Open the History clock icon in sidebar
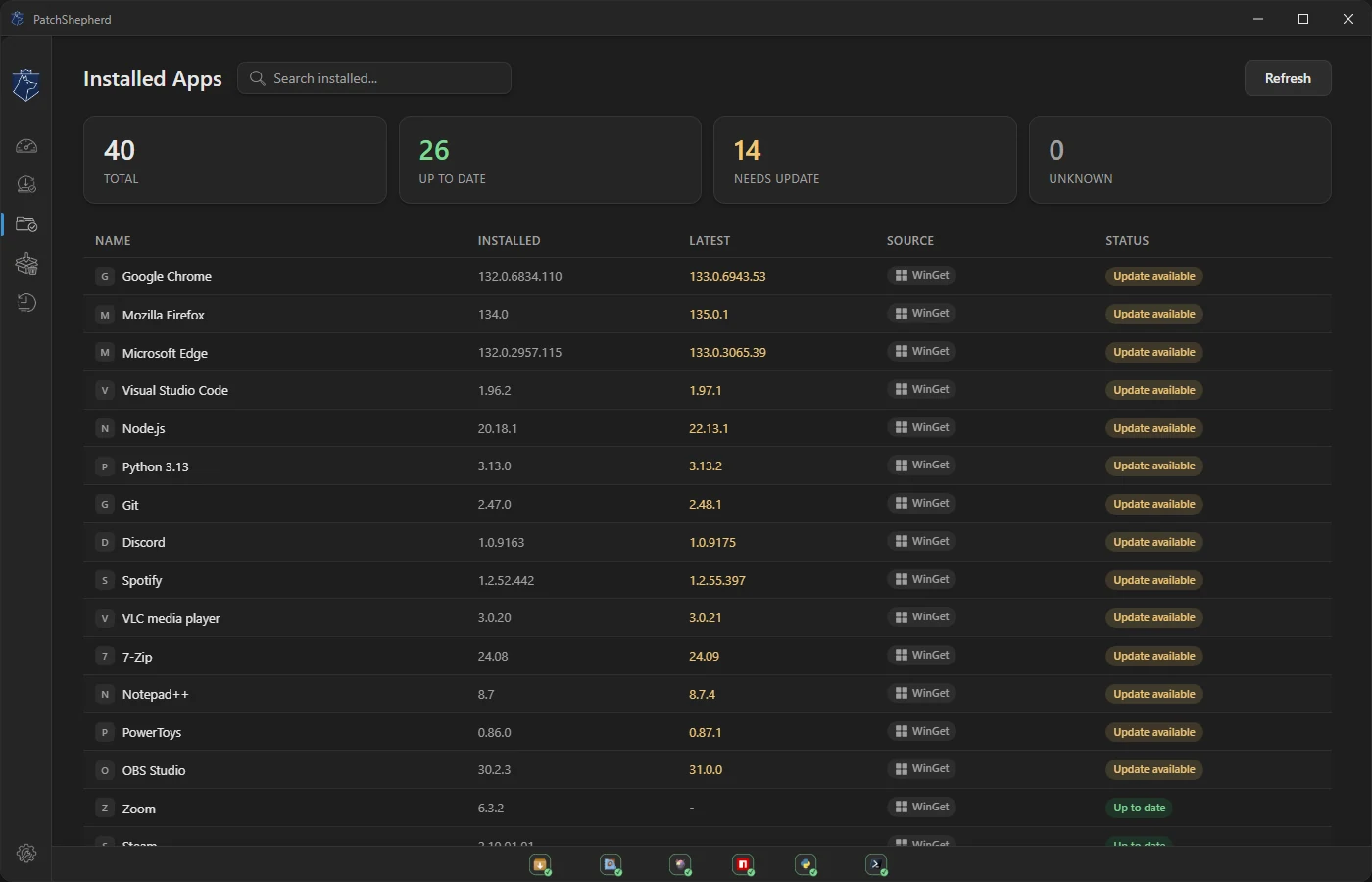Viewport: 1372px width, 882px height. (x=26, y=303)
